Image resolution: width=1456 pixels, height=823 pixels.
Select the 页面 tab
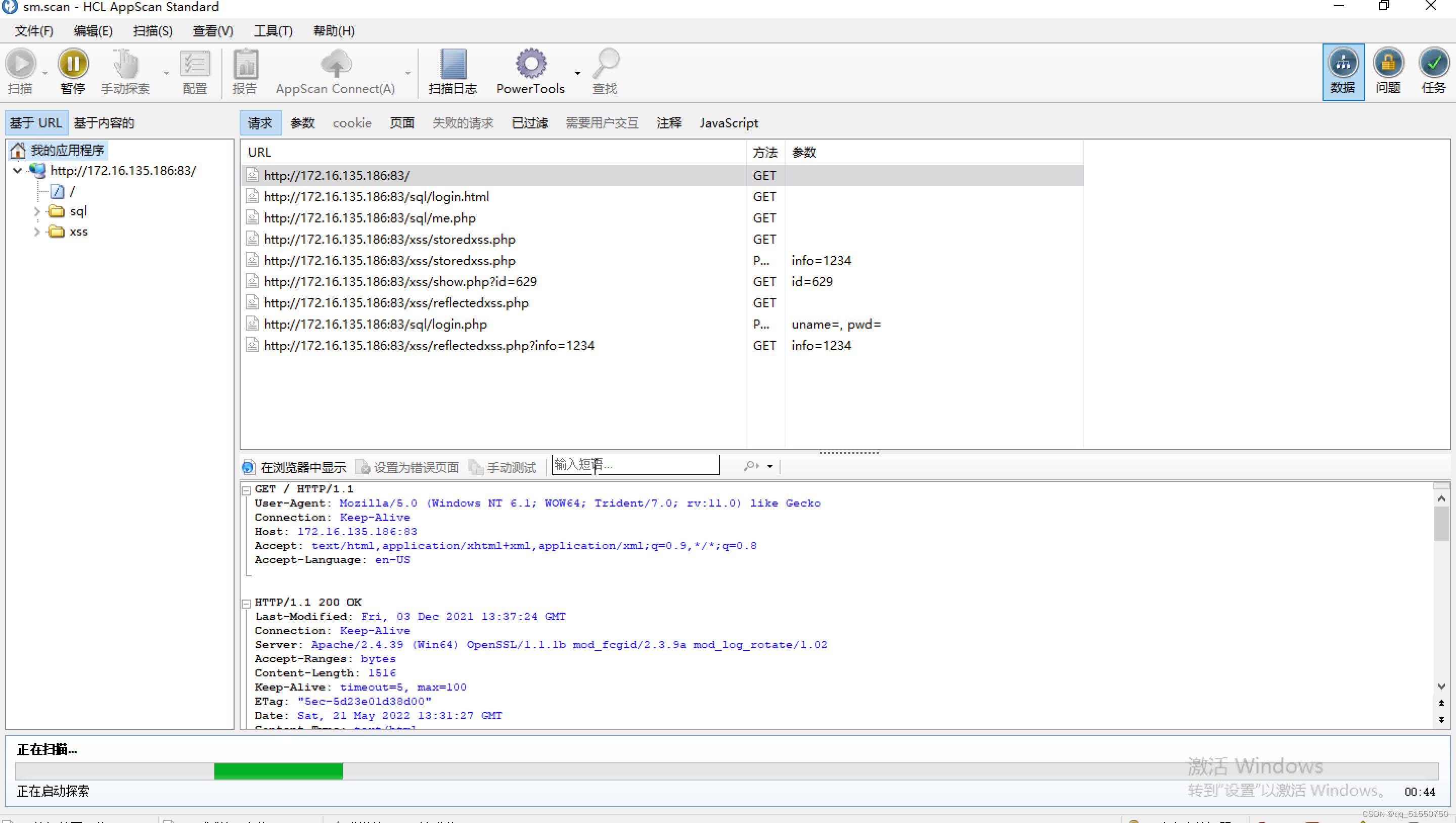pos(402,123)
